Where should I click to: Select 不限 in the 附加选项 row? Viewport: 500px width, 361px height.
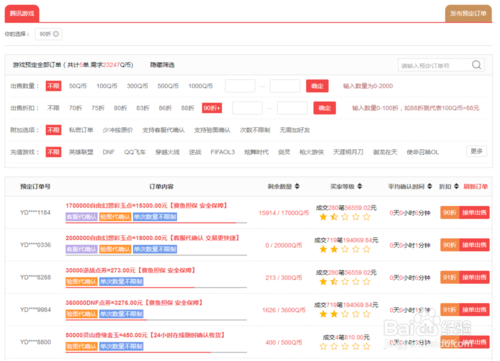[x=53, y=130]
